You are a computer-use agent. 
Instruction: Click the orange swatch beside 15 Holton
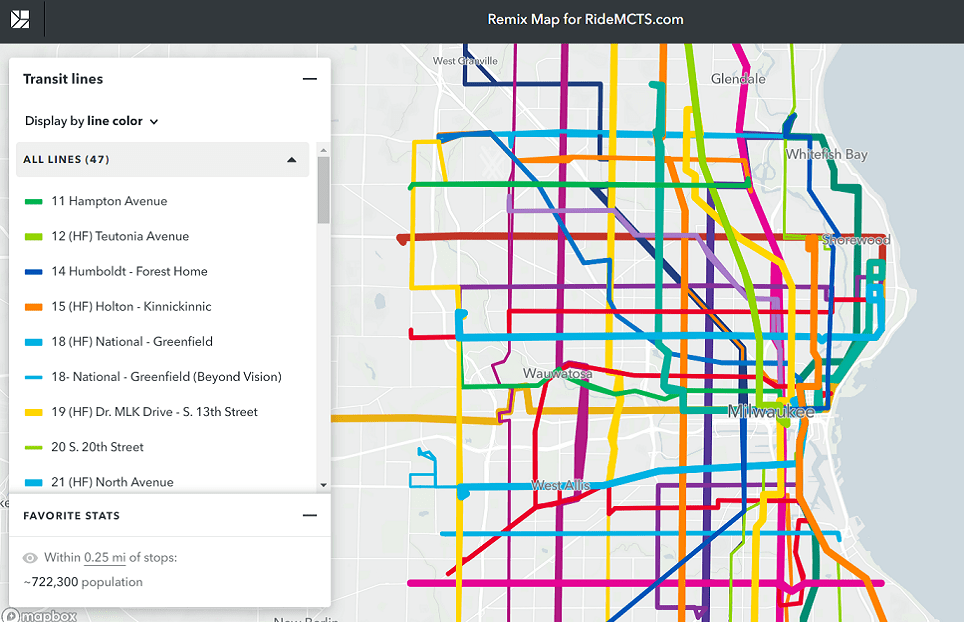point(33,306)
